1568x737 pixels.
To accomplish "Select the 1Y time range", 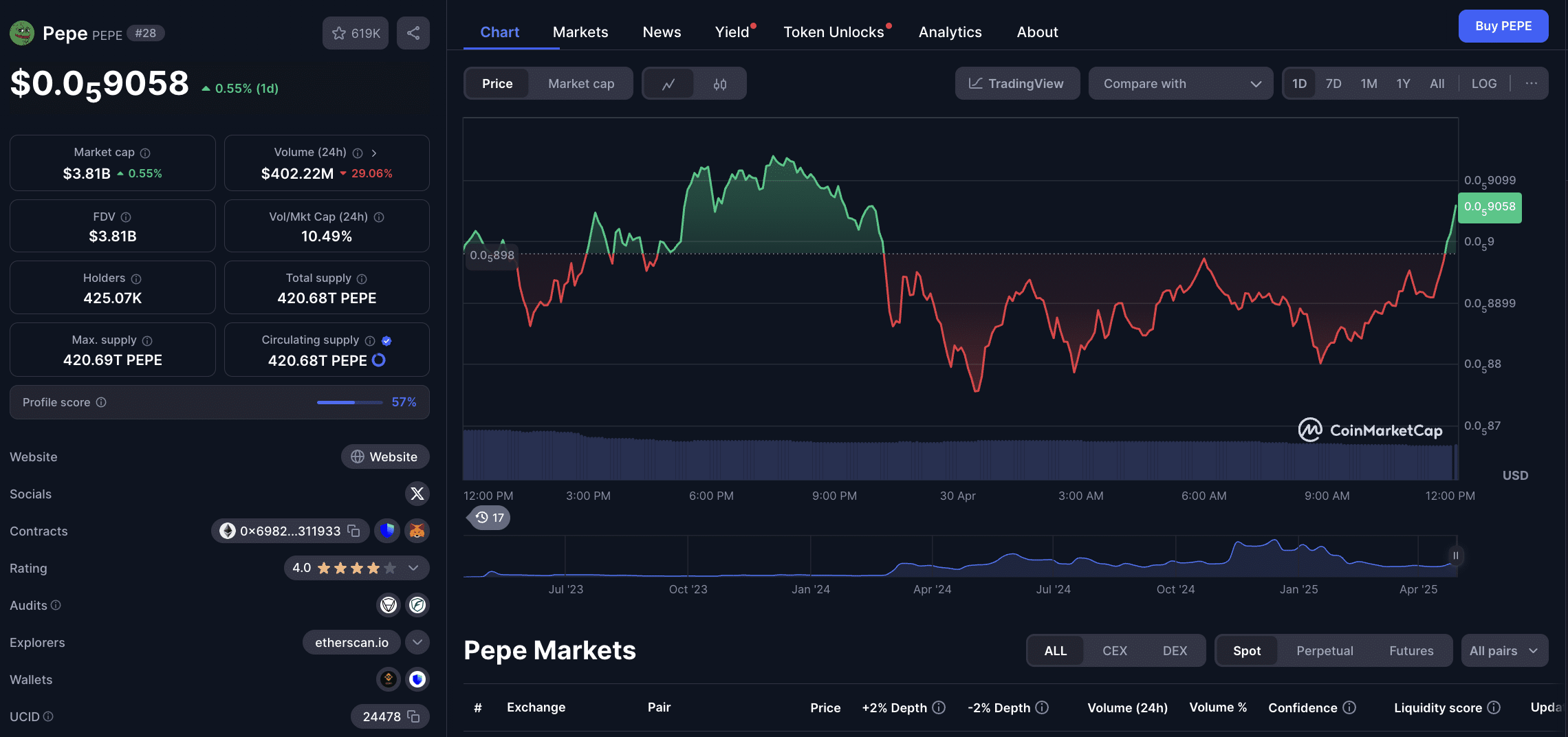I will click(x=1403, y=83).
